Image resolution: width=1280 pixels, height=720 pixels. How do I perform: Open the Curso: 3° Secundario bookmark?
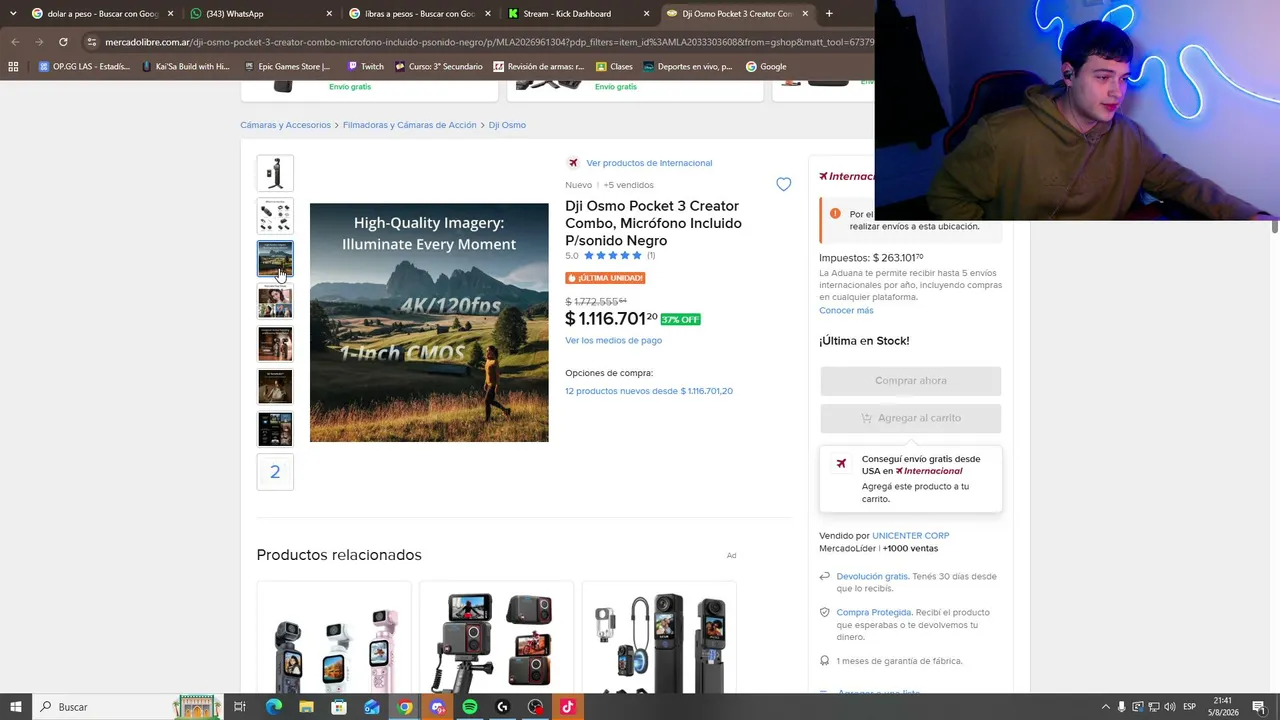438,67
